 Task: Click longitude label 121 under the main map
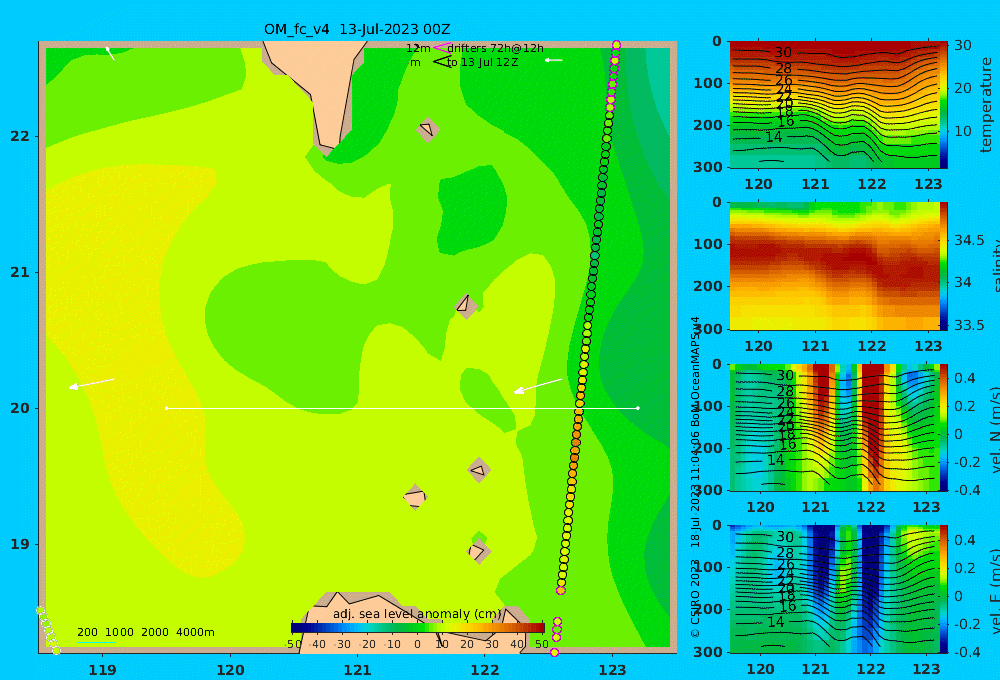pyautogui.click(x=357, y=670)
